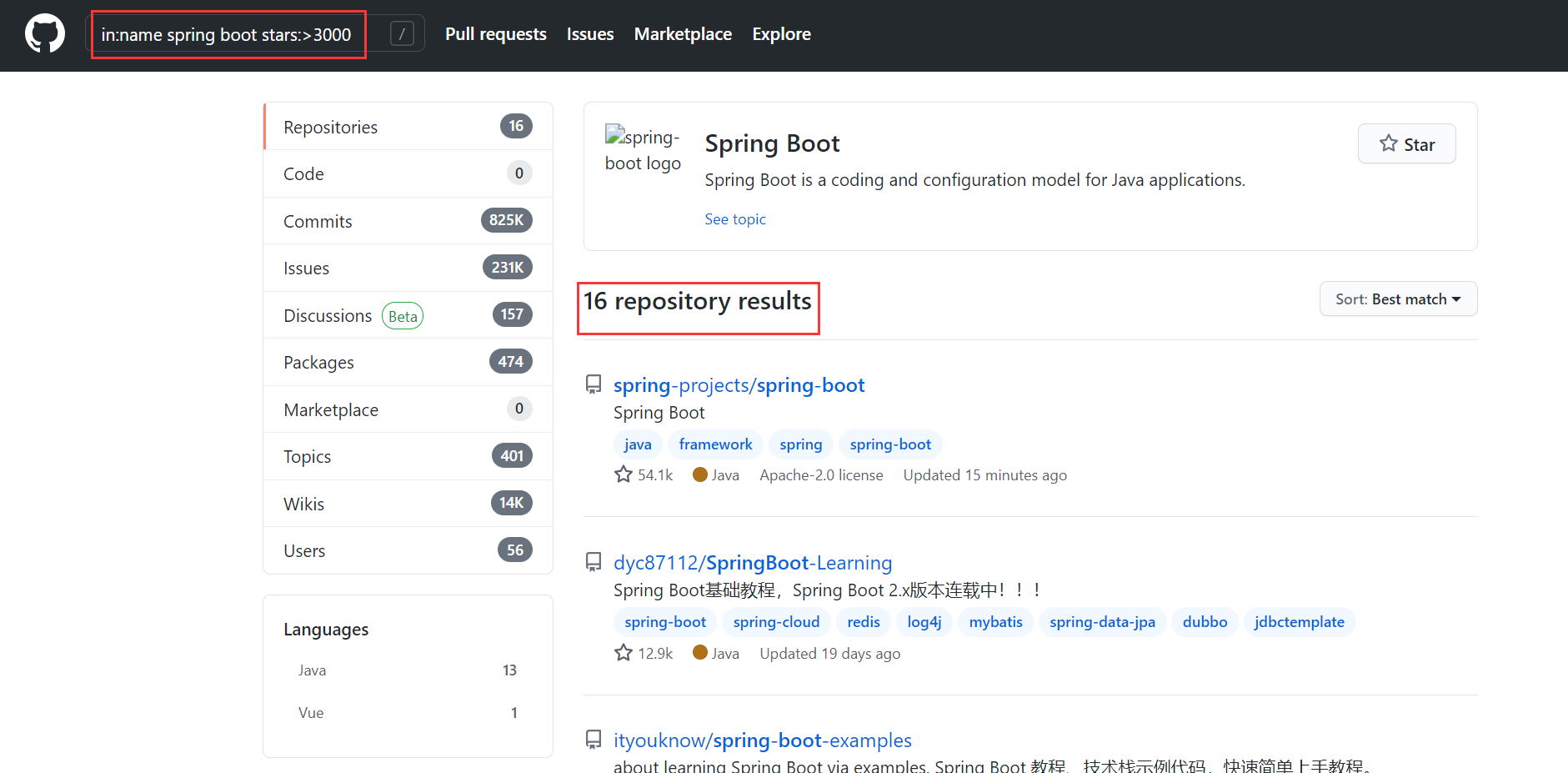The height and width of the screenshot is (773, 1568).
Task: Click the spring-cloud topic tag
Action: 776,622
